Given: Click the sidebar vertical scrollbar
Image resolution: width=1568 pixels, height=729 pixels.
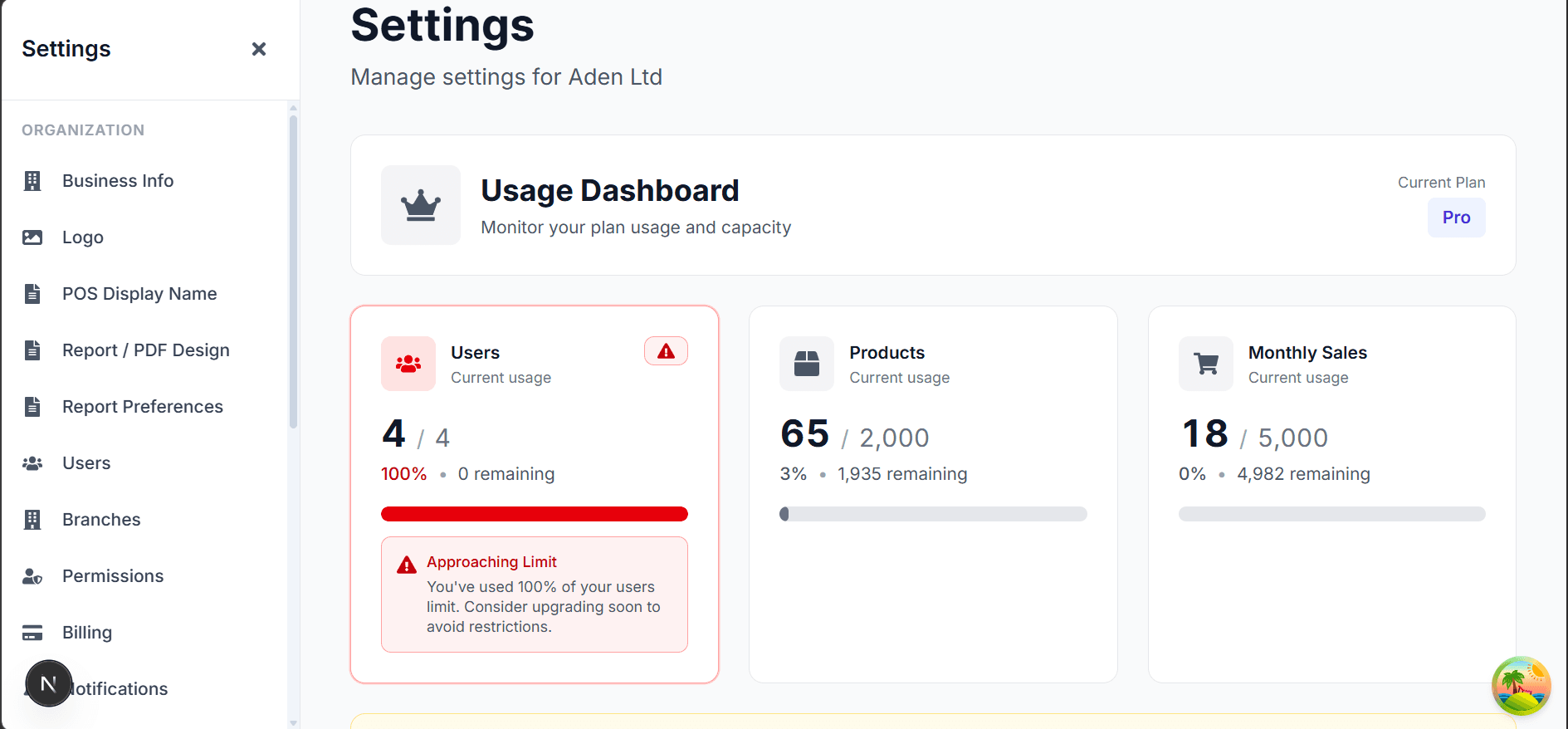Looking at the screenshot, I should point(293,272).
